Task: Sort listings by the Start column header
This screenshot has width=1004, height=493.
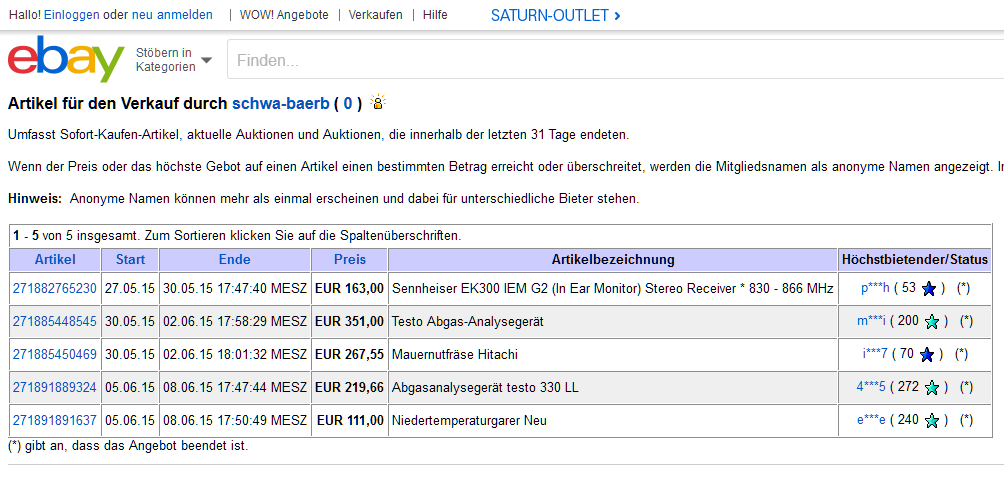Action: (130, 260)
